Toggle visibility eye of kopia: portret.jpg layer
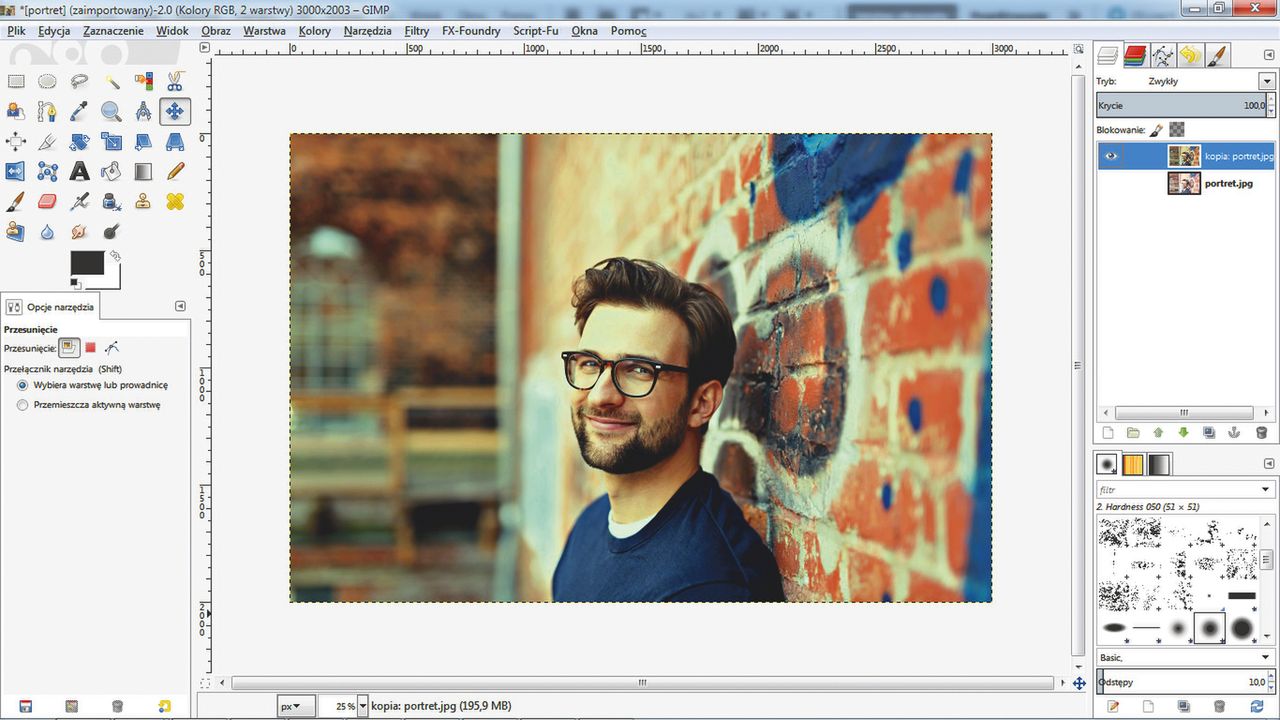Viewport: 1280px width, 720px height. [1111, 155]
